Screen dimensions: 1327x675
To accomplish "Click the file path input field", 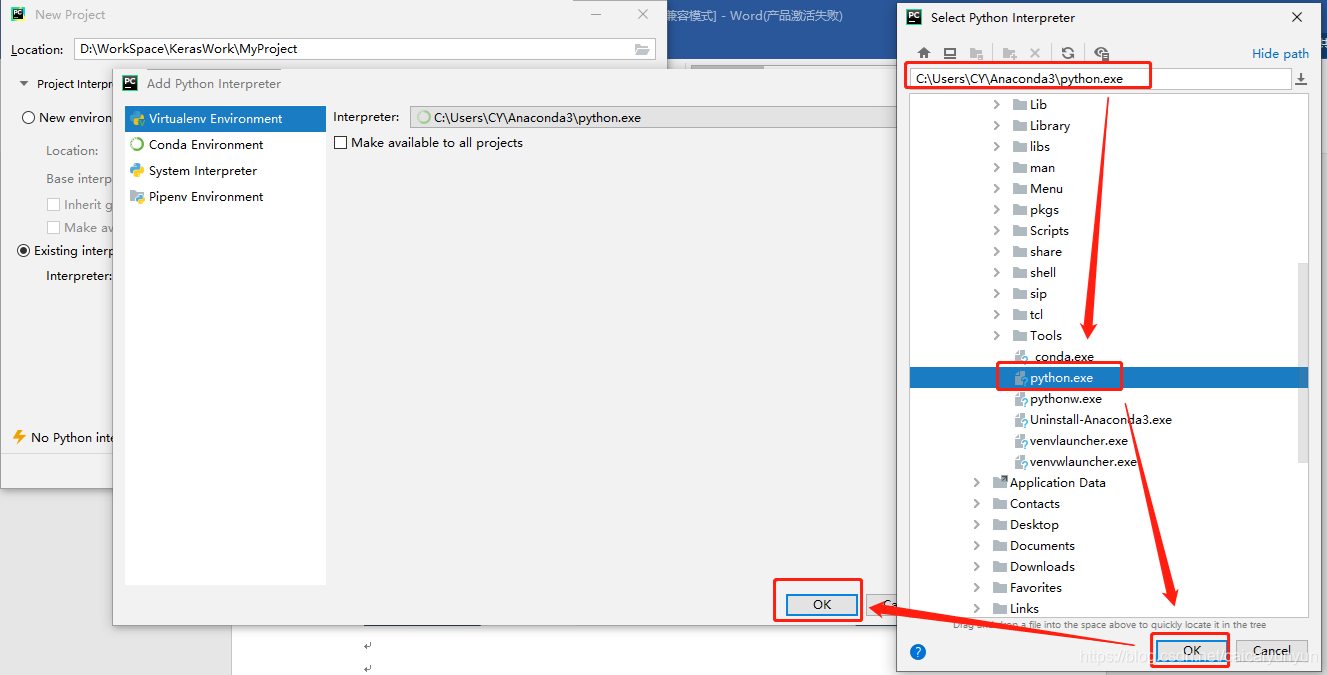I will click(1100, 79).
